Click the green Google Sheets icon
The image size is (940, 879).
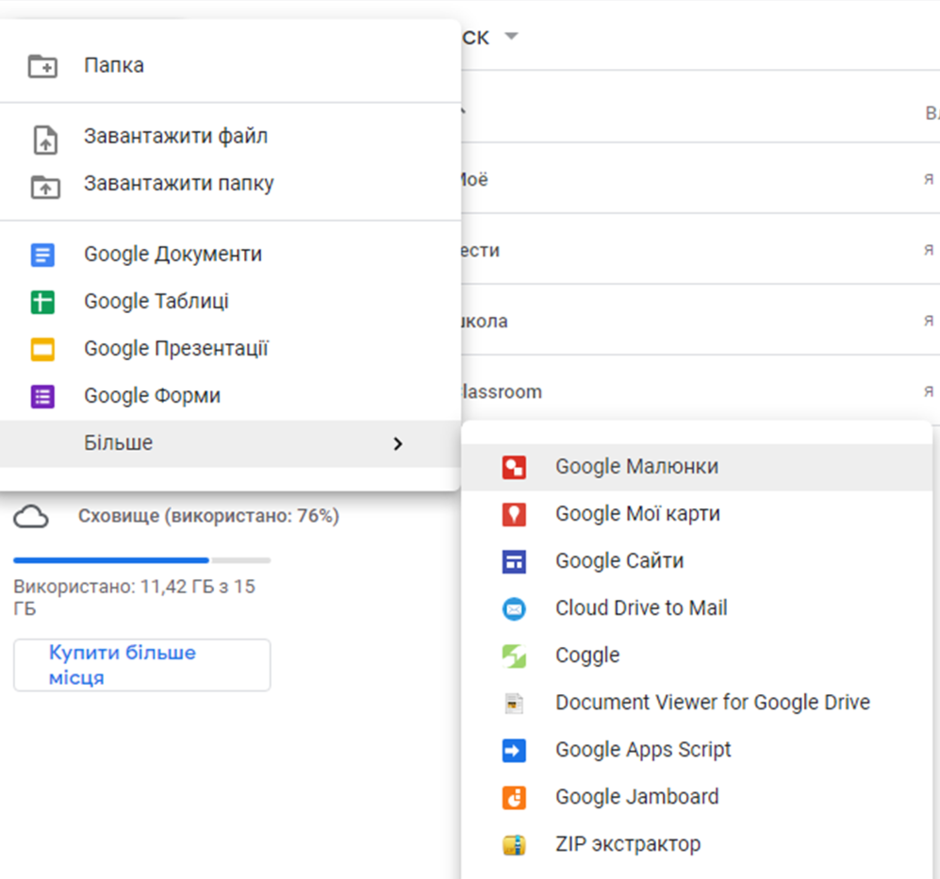pyautogui.click(x=43, y=302)
